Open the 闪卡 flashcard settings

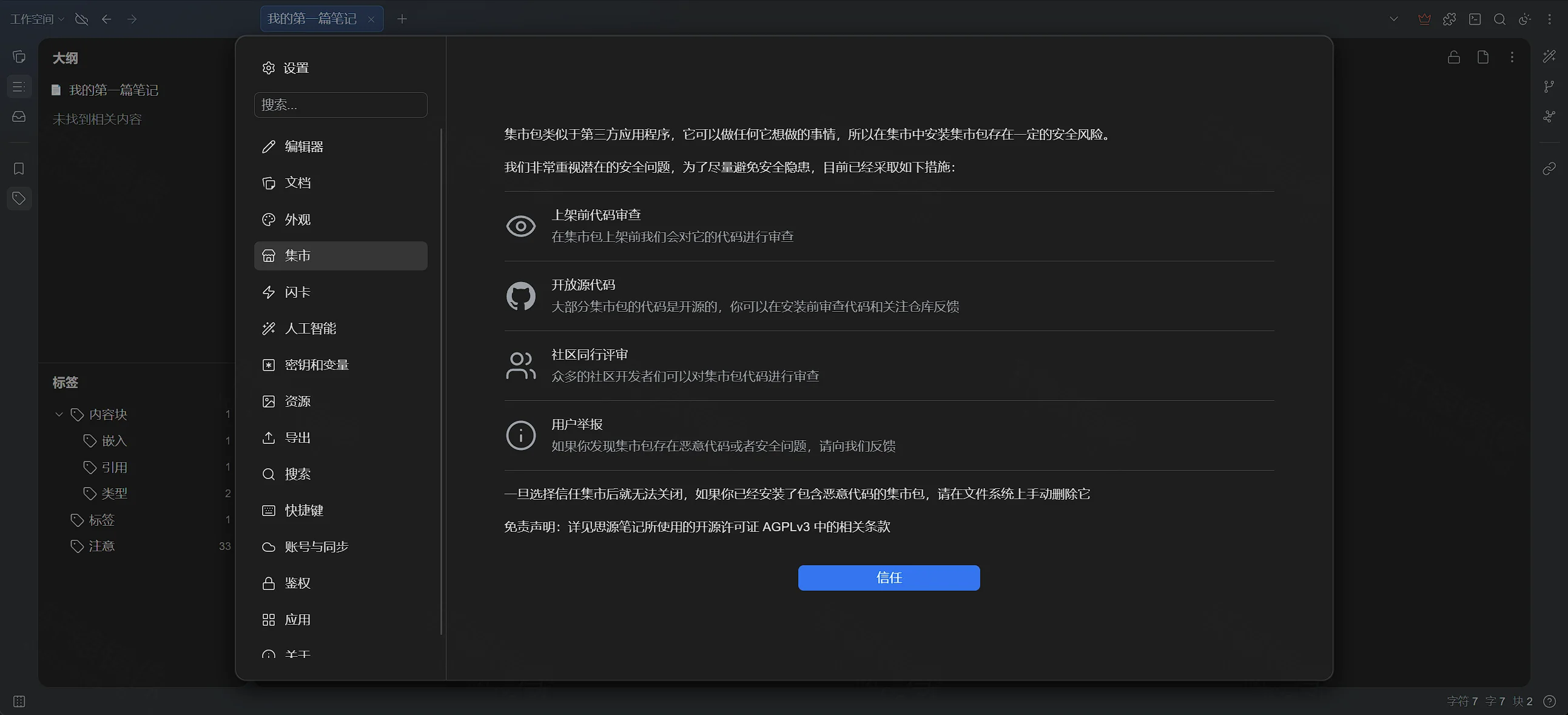340,292
